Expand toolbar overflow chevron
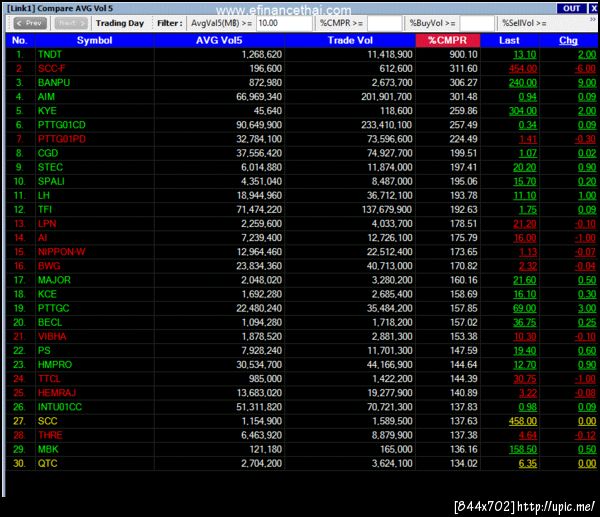The width and height of the screenshot is (600, 517). (x=593, y=19)
